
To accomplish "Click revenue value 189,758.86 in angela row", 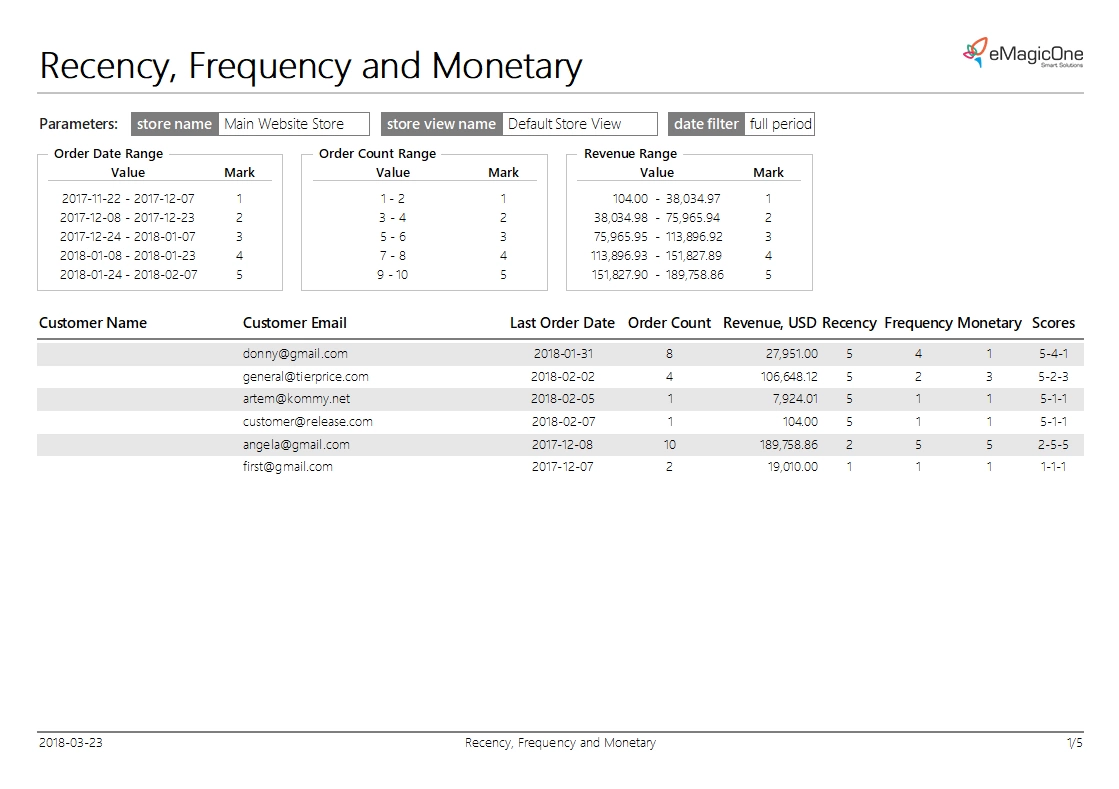I will (x=789, y=444).
